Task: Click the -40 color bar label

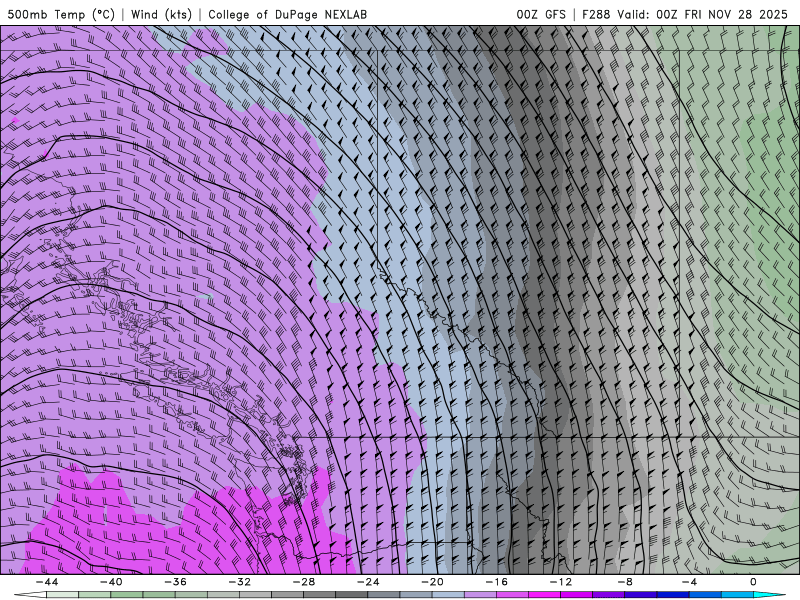Action: [111, 582]
